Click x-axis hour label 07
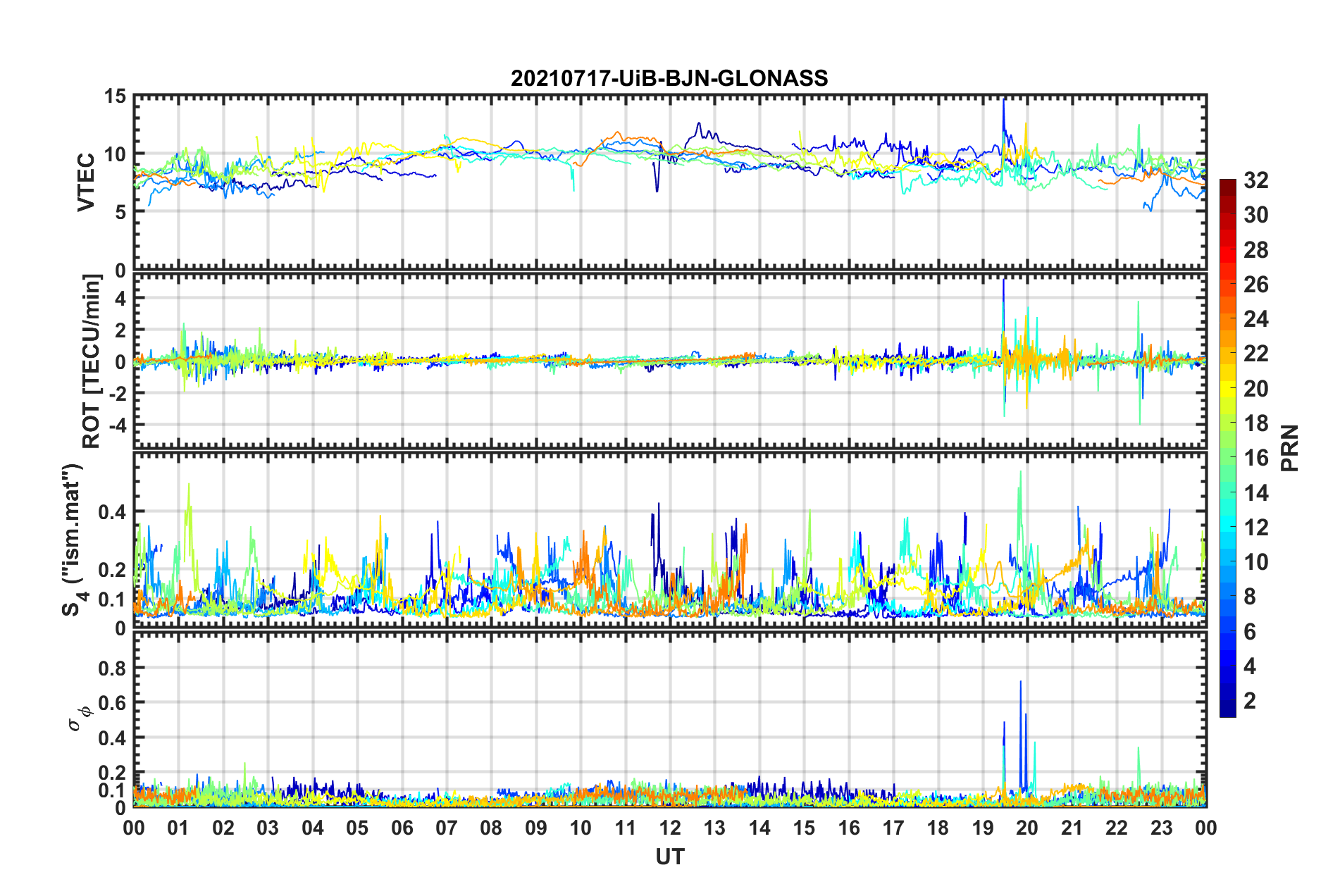This screenshot has height=896, width=1340. [447, 828]
